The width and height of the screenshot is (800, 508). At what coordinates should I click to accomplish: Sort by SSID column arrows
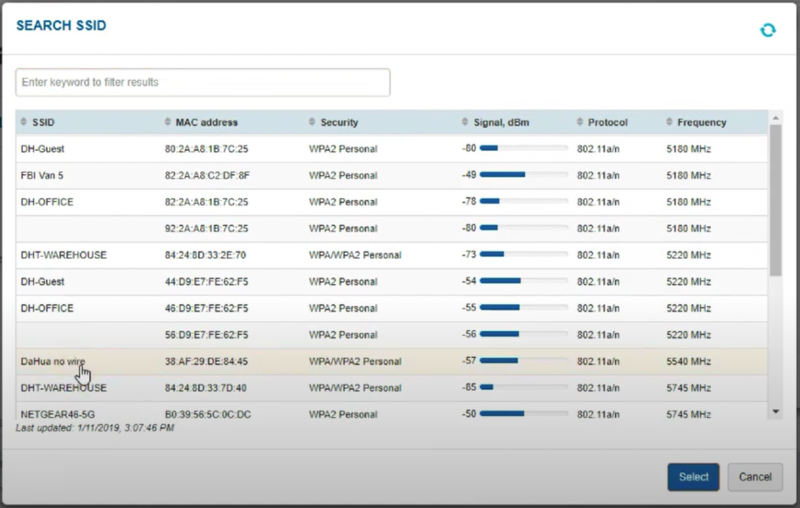pyautogui.click(x=23, y=121)
